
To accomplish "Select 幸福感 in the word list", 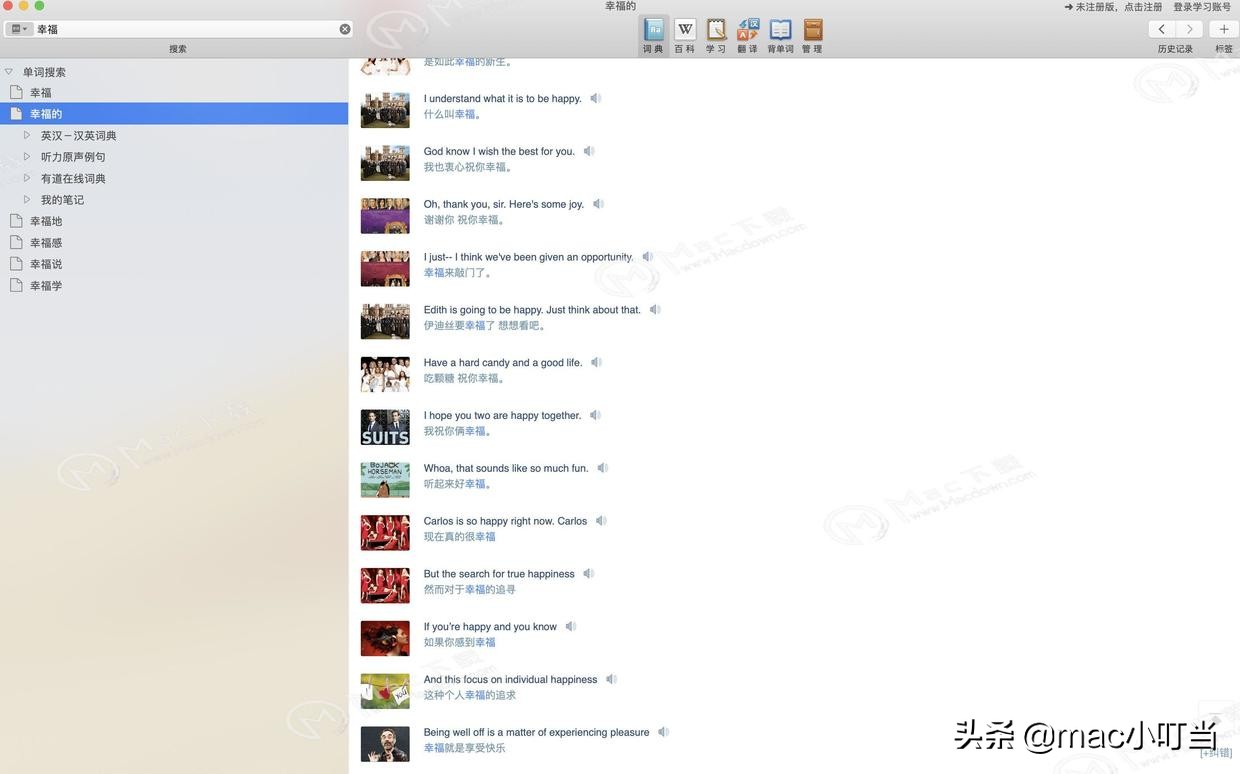I will (x=46, y=243).
